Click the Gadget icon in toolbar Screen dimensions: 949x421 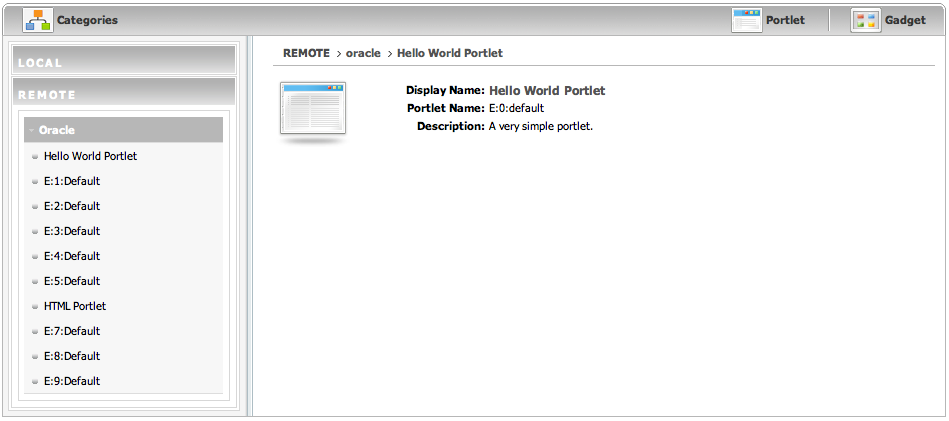click(865, 20)
